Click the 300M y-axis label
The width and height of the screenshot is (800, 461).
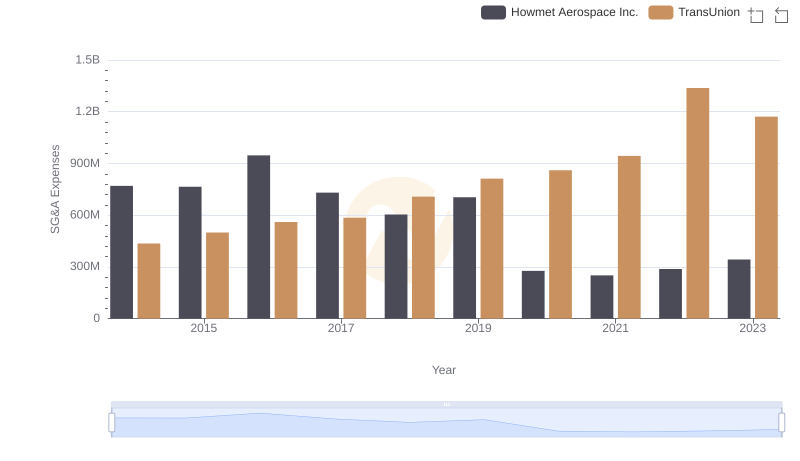coord(85,266)
